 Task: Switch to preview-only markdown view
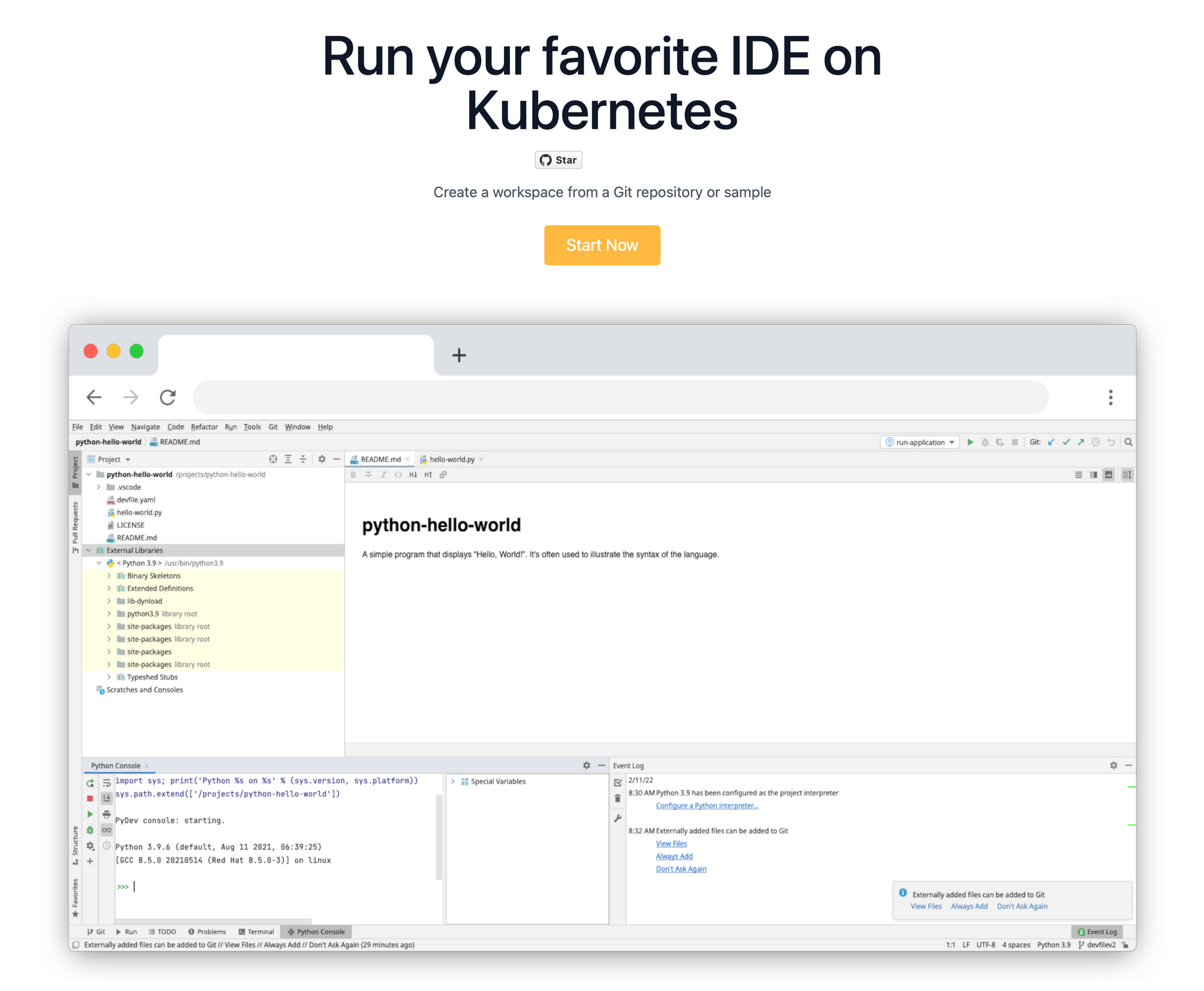(x=1109, y=475)
